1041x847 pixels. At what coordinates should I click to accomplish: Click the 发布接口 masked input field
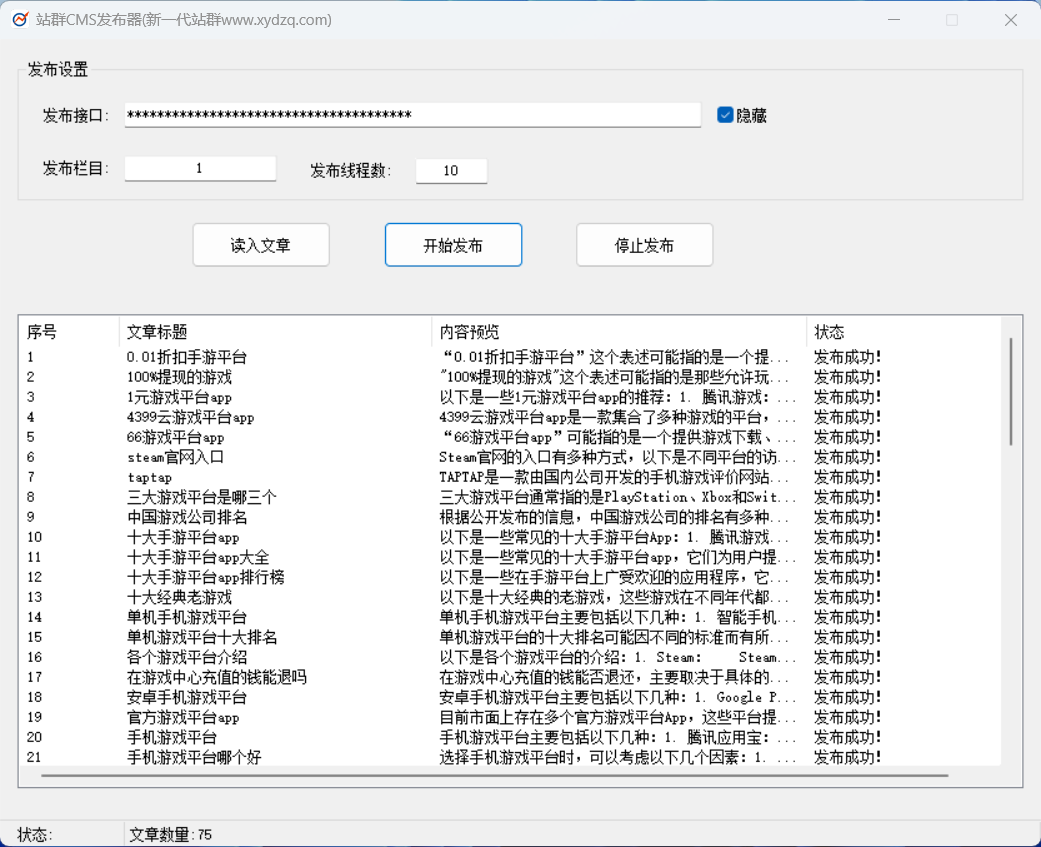pos(412,116)
